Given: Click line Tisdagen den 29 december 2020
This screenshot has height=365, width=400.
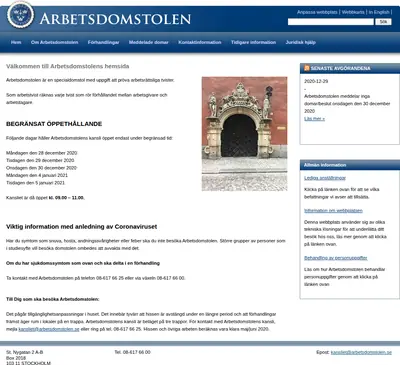Looking at the screenshot, I should click(x=40, y=160).
